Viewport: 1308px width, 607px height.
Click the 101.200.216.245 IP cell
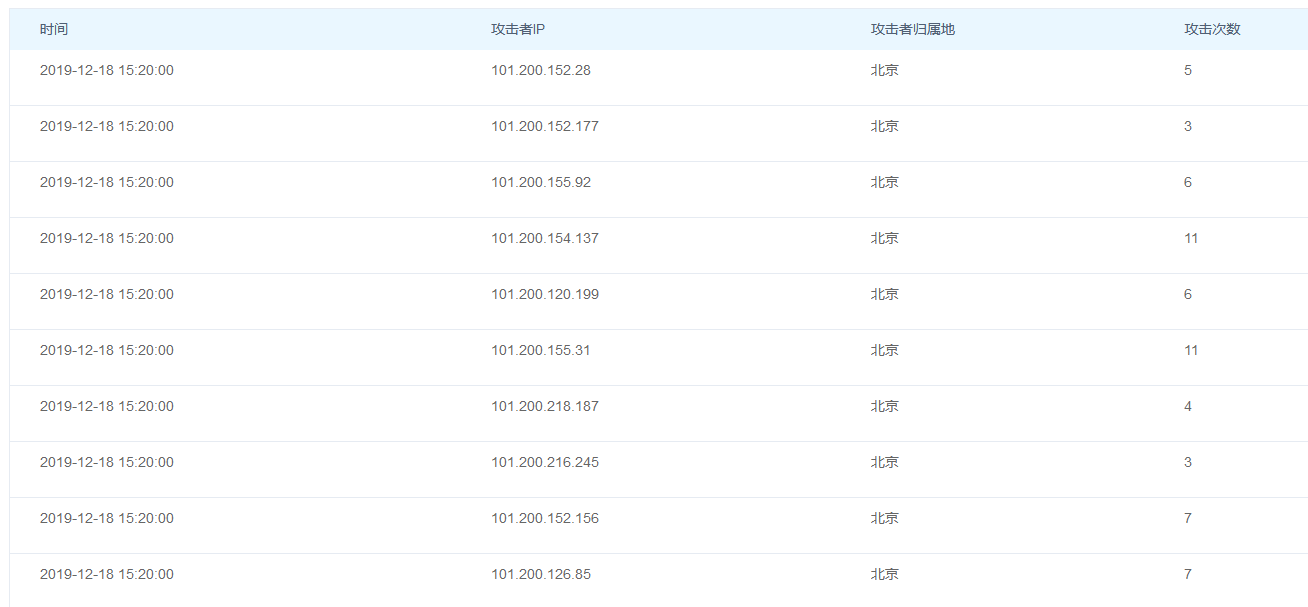click(544, 463)
